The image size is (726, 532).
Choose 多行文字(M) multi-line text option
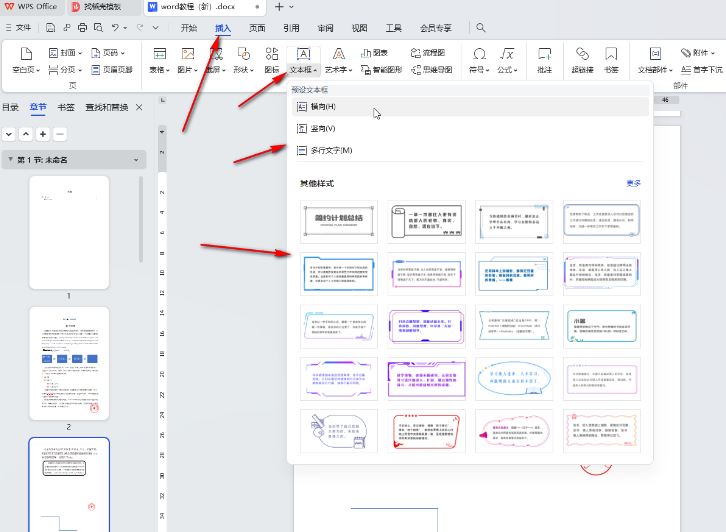[x=469, y=150]
